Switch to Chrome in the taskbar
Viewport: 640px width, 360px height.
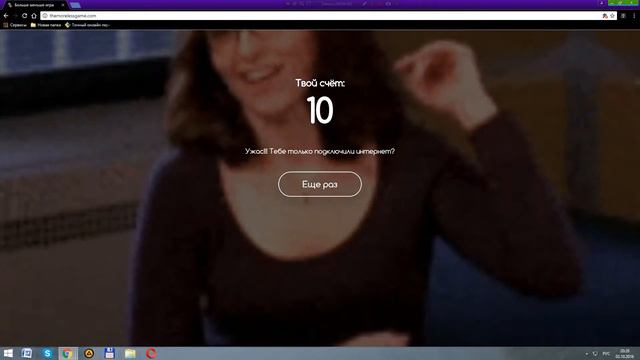68,353
